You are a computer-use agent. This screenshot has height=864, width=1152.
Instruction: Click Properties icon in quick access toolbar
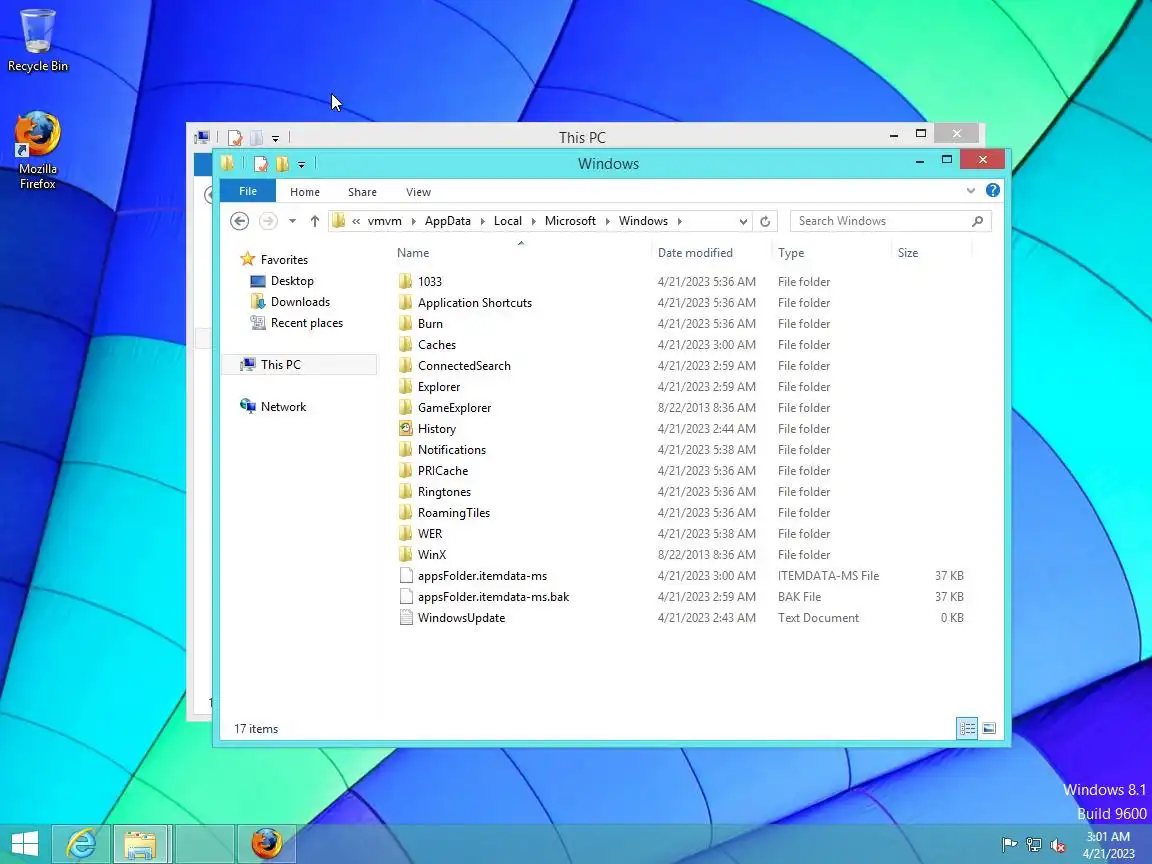(261, 164)
